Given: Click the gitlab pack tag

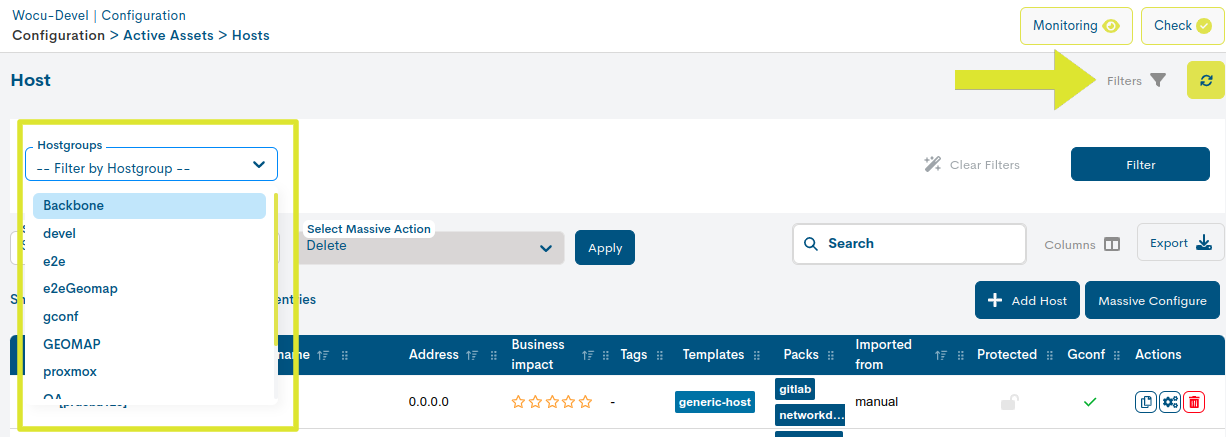Looking at the screenshot, I should point(795,389).
